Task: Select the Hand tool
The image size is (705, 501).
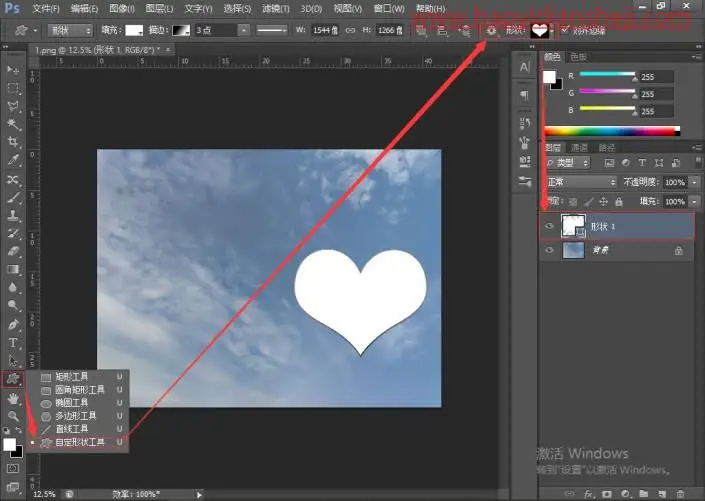Action: (13, 398)
